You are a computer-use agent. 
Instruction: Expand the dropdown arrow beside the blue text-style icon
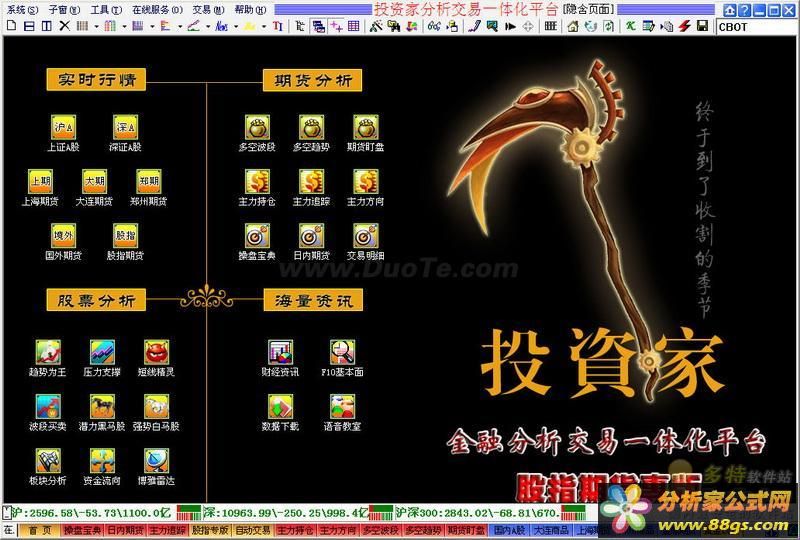pyautogui.click(x=236, y=27)
